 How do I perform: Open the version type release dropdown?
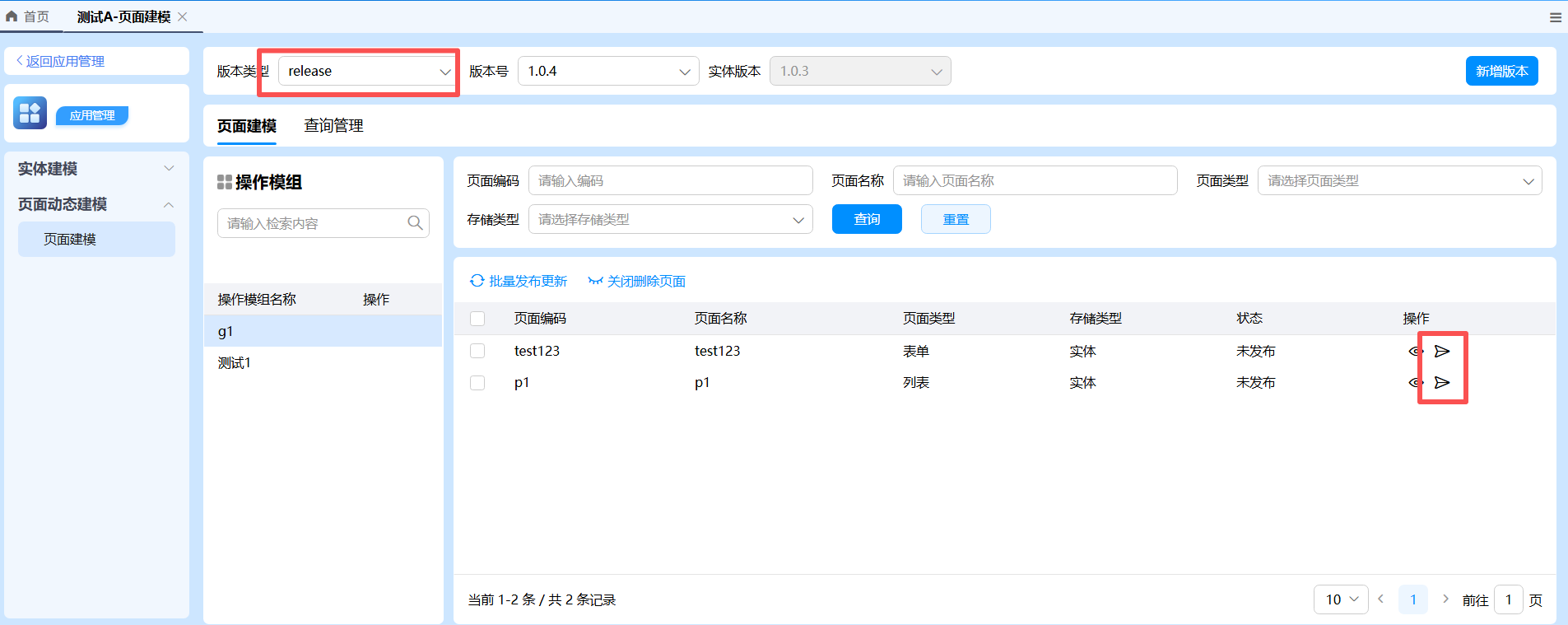[368, 72]
